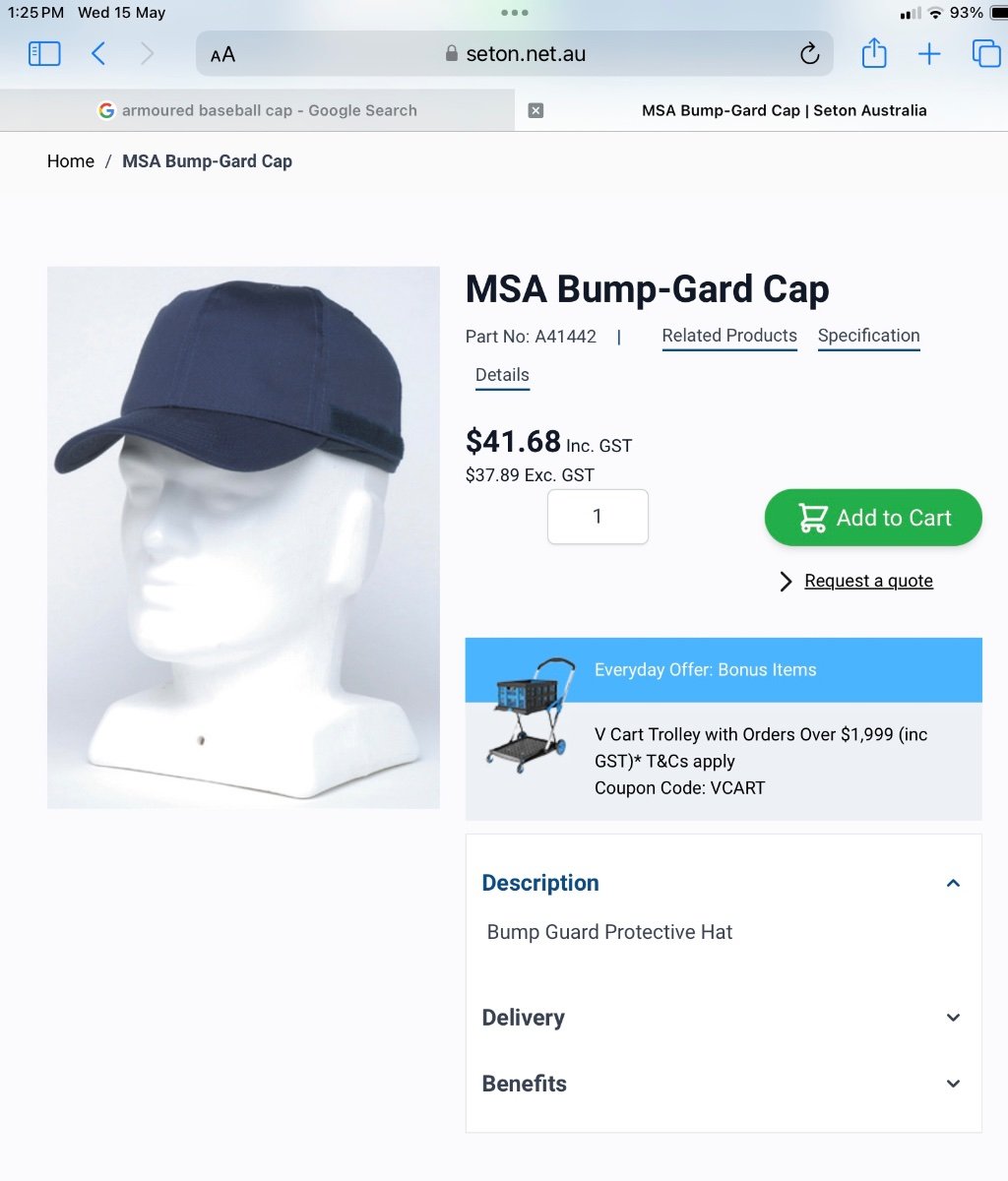The width and height of the screenshot is (1008, 1181).
Task: Switch to armoured baseball cap Google Search tab
Action: point(257,110)
